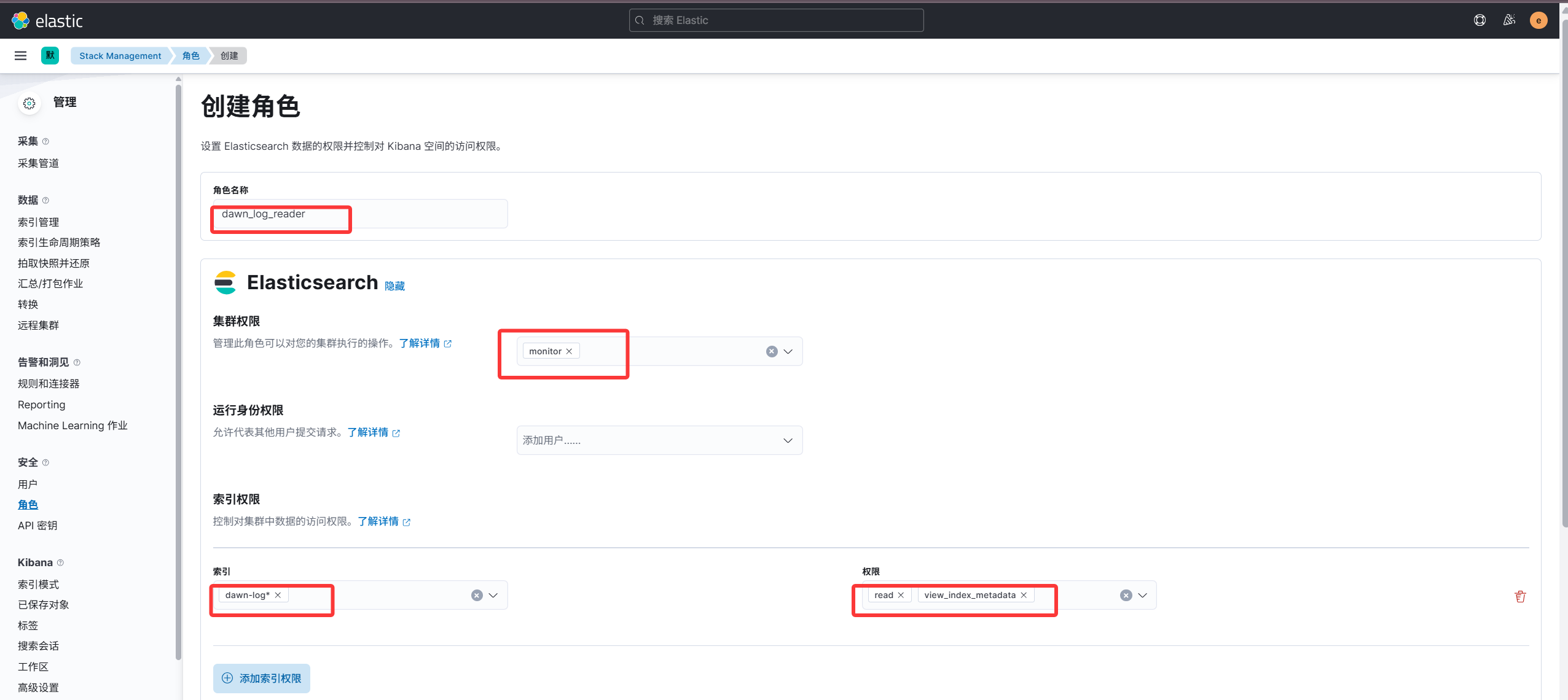Clear the indices field selection
Image resolution: width=1568 pixels, height=700 pixels.
coord(477,596)
